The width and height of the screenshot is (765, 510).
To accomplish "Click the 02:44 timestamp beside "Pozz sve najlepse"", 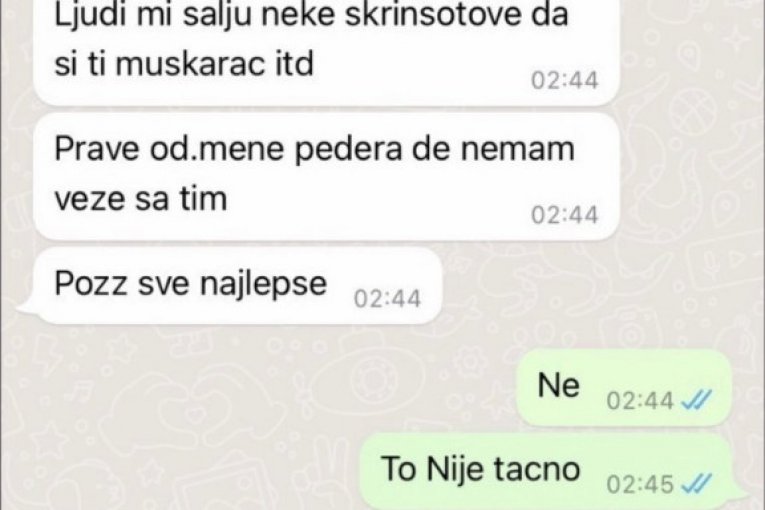I will 387,299.
